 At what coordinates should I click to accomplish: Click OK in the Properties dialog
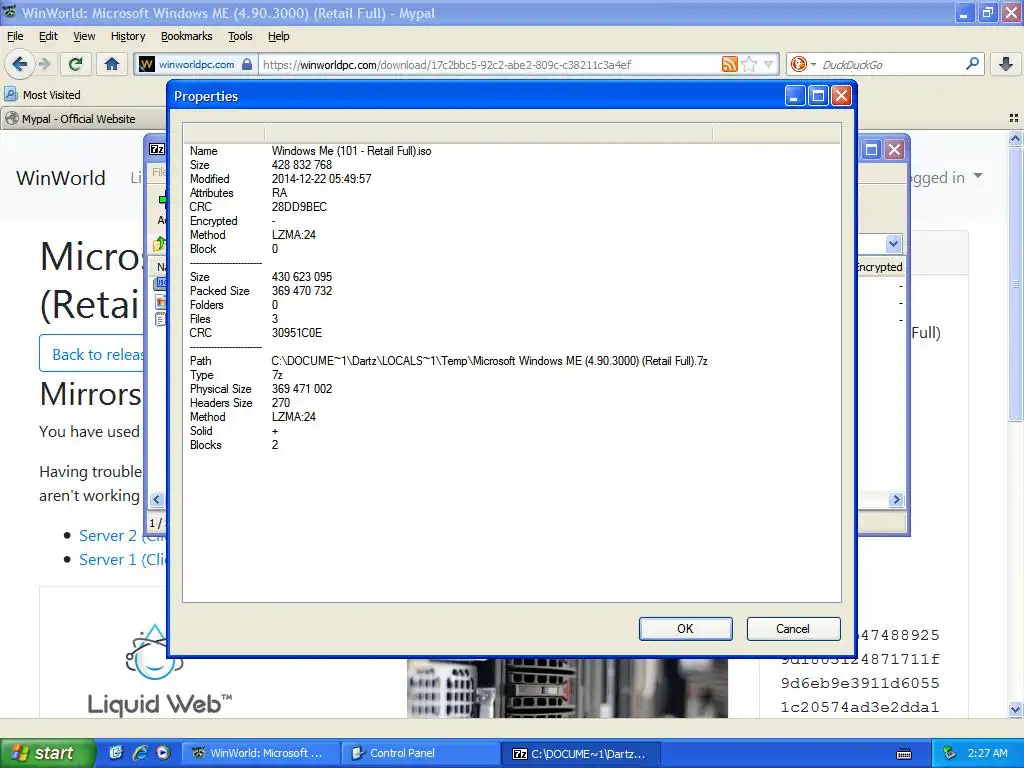685,628
